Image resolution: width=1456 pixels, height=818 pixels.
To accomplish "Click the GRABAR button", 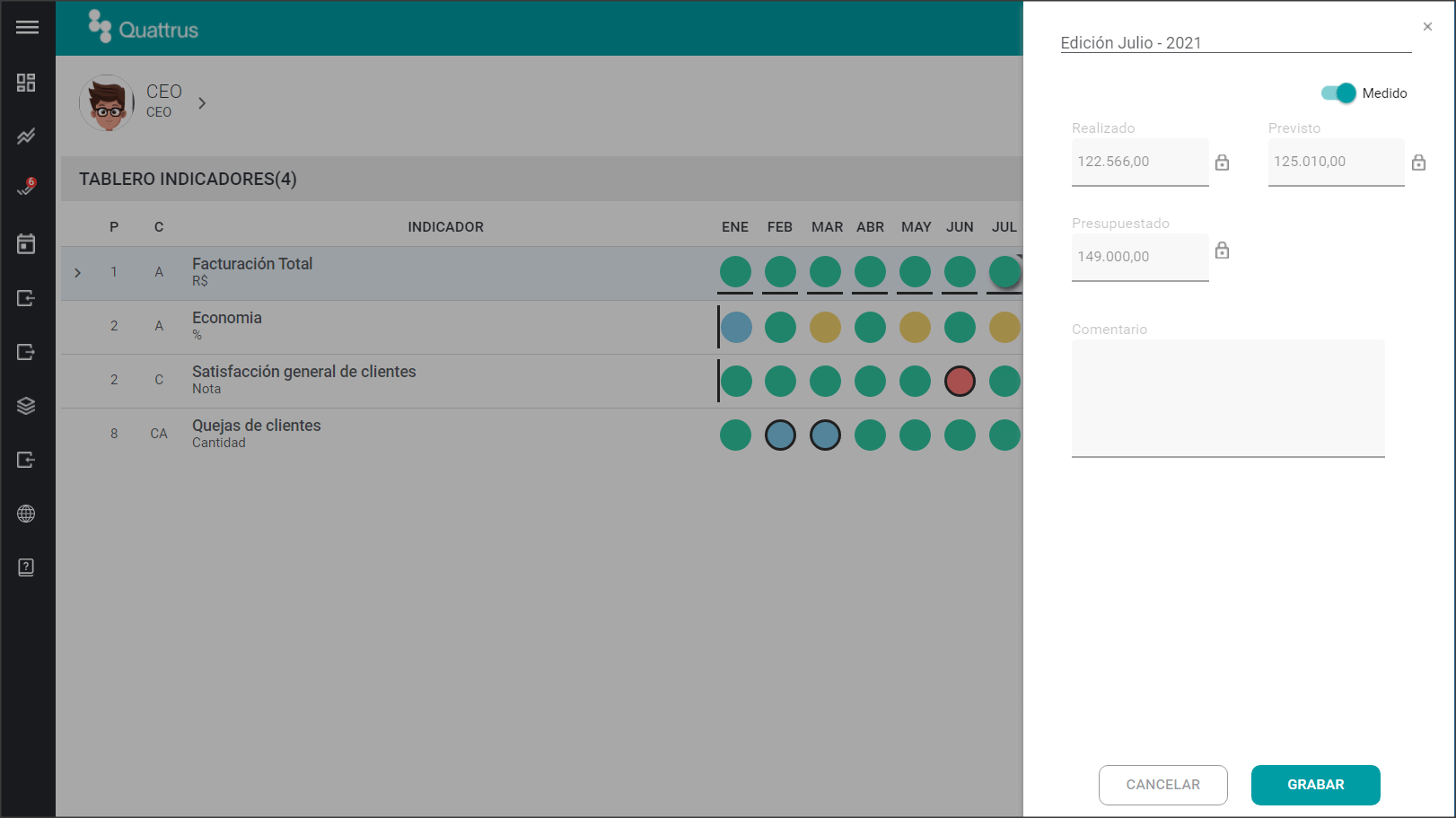I will (1316, 785).
